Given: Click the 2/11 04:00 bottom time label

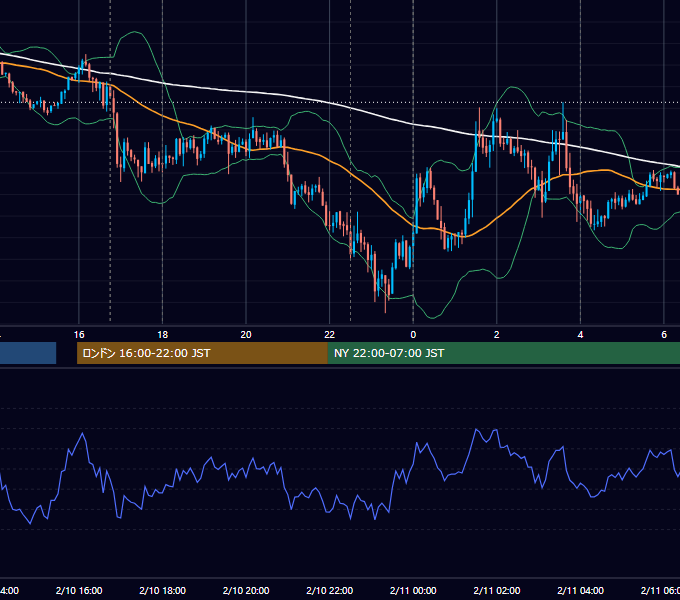Looking at the screenshot, I should 580,590.
